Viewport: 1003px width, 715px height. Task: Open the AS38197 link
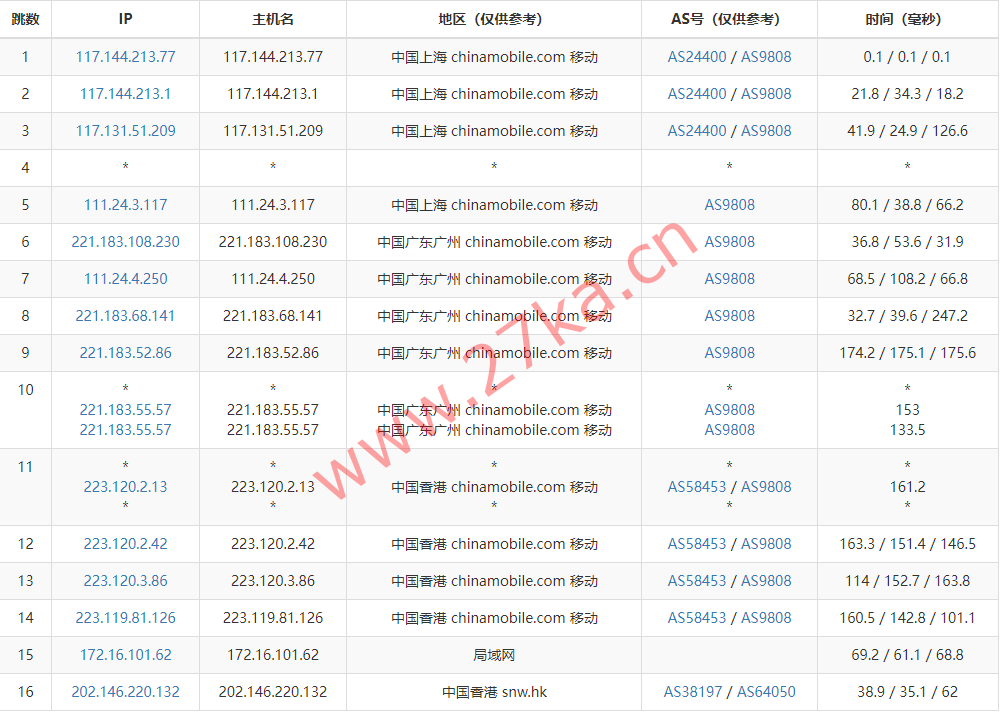tap(693, 692)
